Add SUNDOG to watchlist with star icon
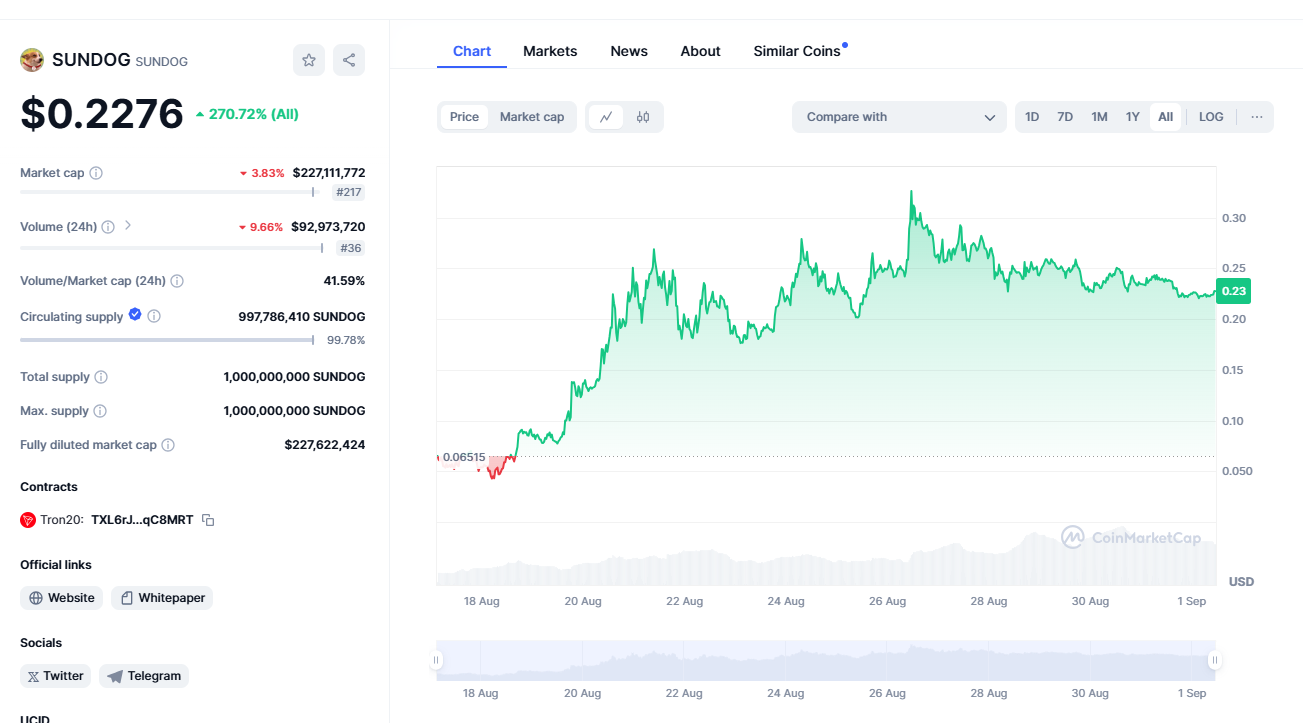 [x=309, y=60]
